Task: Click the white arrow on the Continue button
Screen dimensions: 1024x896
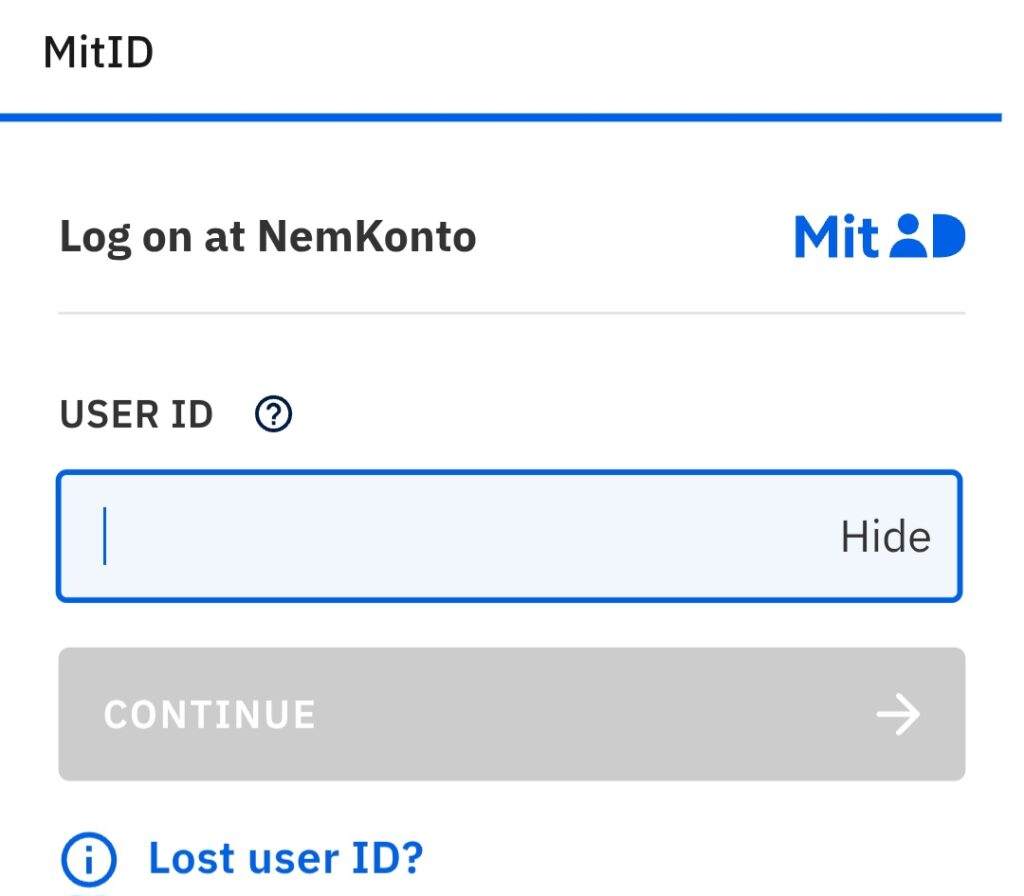Action: 897,715
